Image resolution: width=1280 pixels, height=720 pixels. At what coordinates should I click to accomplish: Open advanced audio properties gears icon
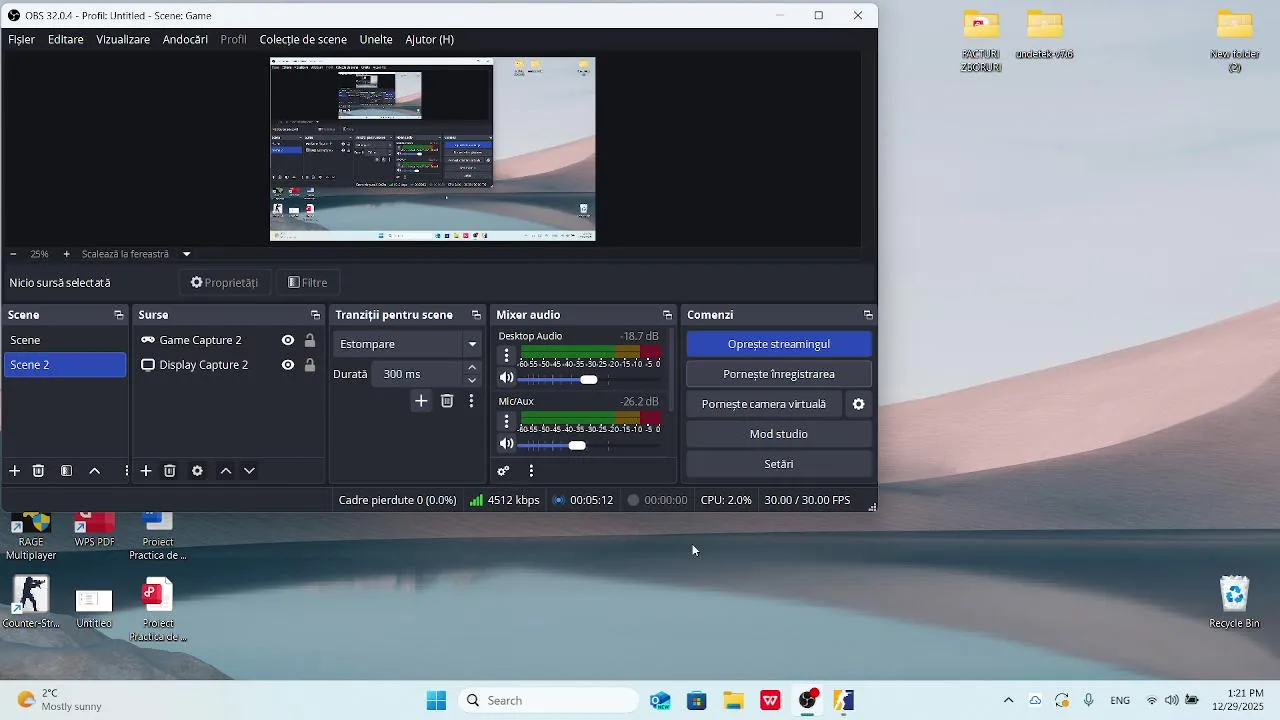point(503,471)
